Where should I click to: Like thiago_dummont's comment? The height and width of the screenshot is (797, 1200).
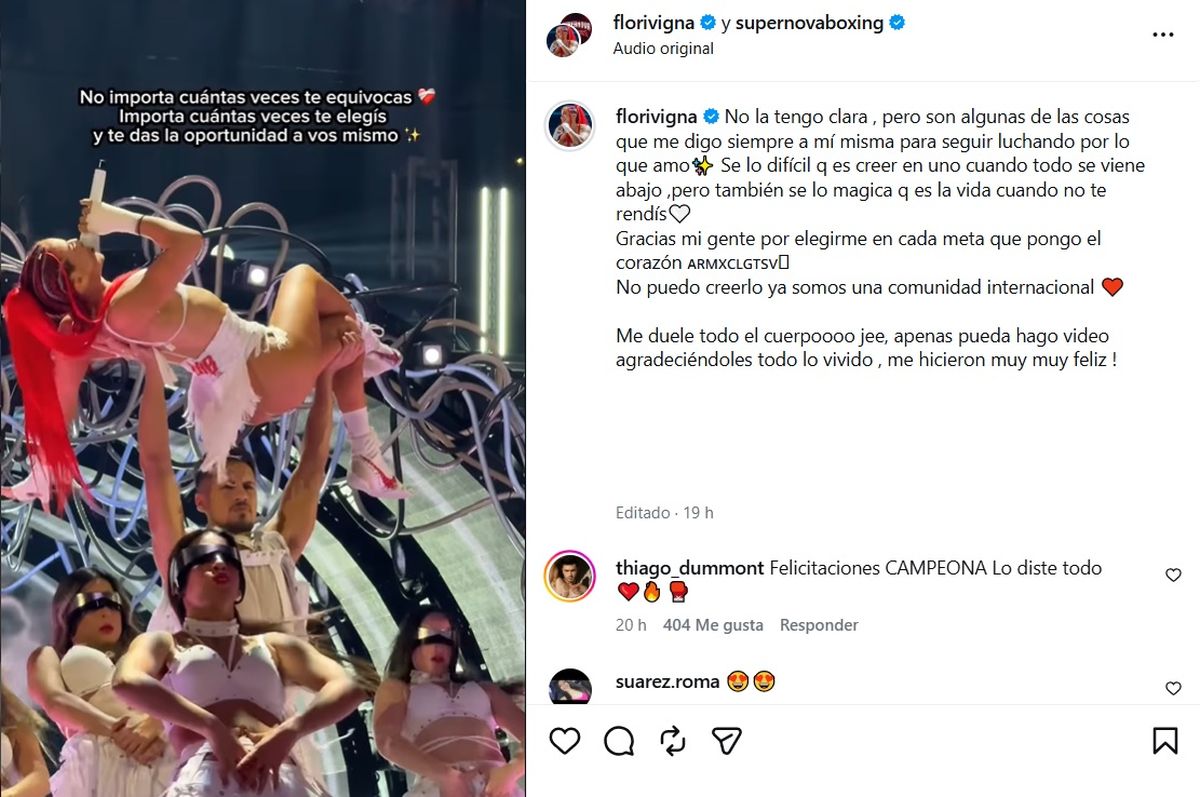coord(1174,575)
